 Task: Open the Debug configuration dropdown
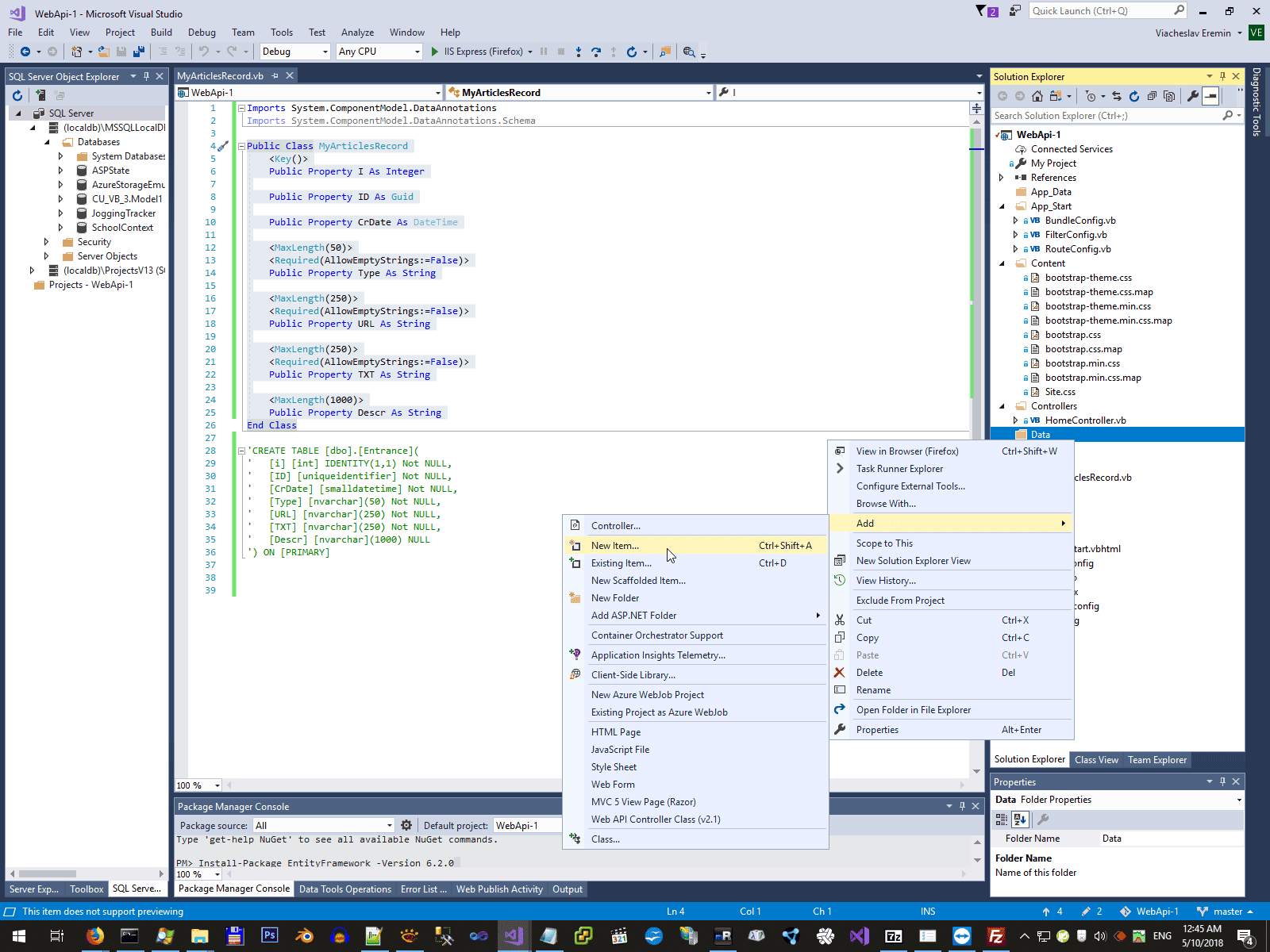click(294, 52)
